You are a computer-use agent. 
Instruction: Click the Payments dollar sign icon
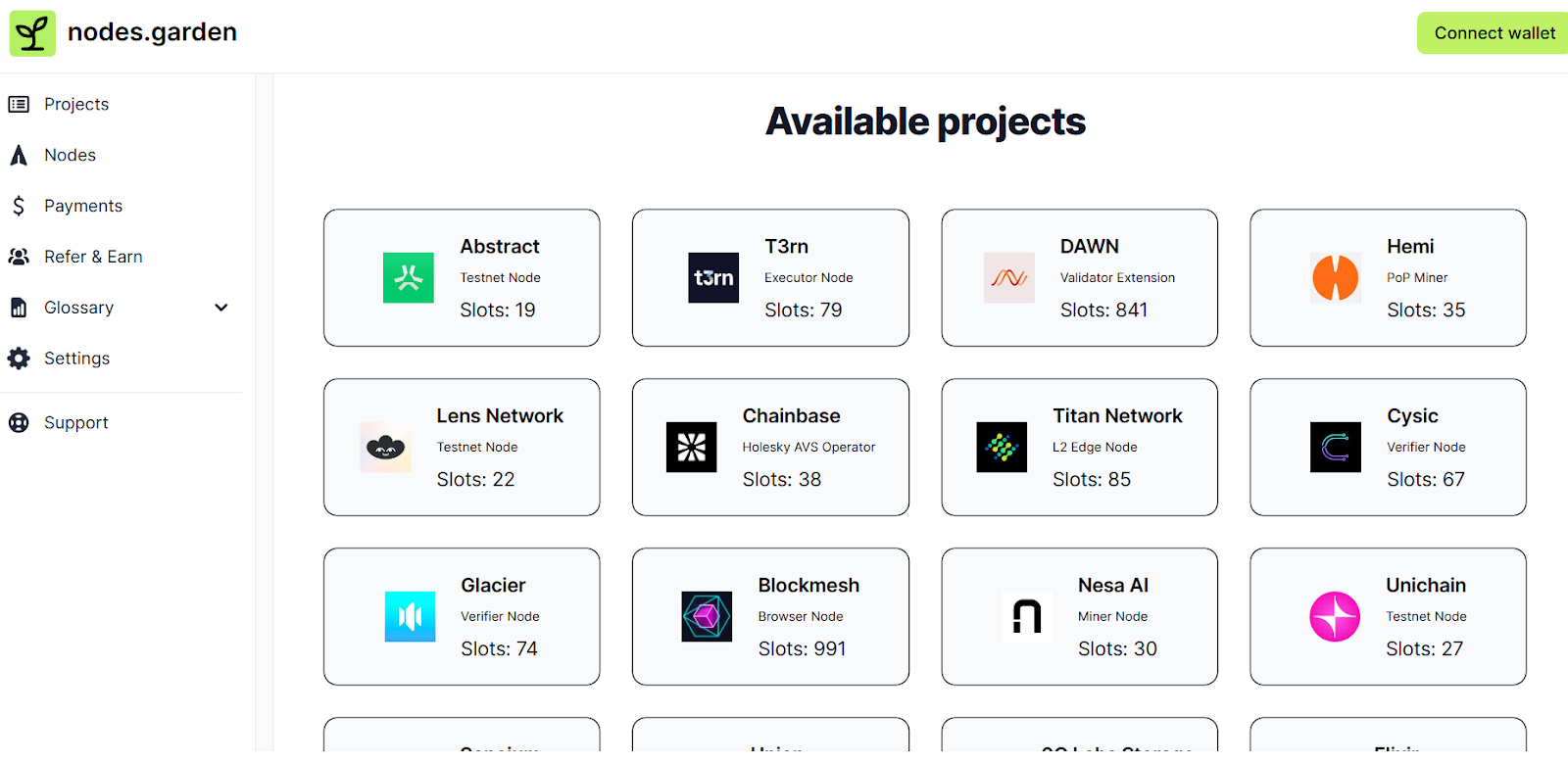(19, 206)
